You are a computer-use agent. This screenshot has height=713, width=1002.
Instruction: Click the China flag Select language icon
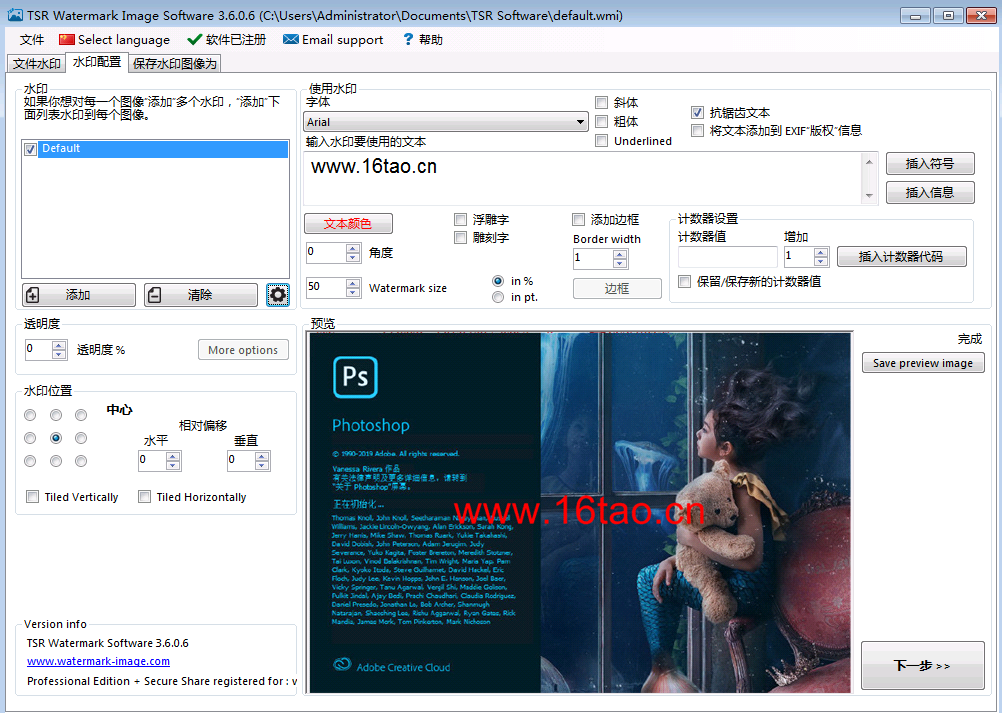coord(67,39)
